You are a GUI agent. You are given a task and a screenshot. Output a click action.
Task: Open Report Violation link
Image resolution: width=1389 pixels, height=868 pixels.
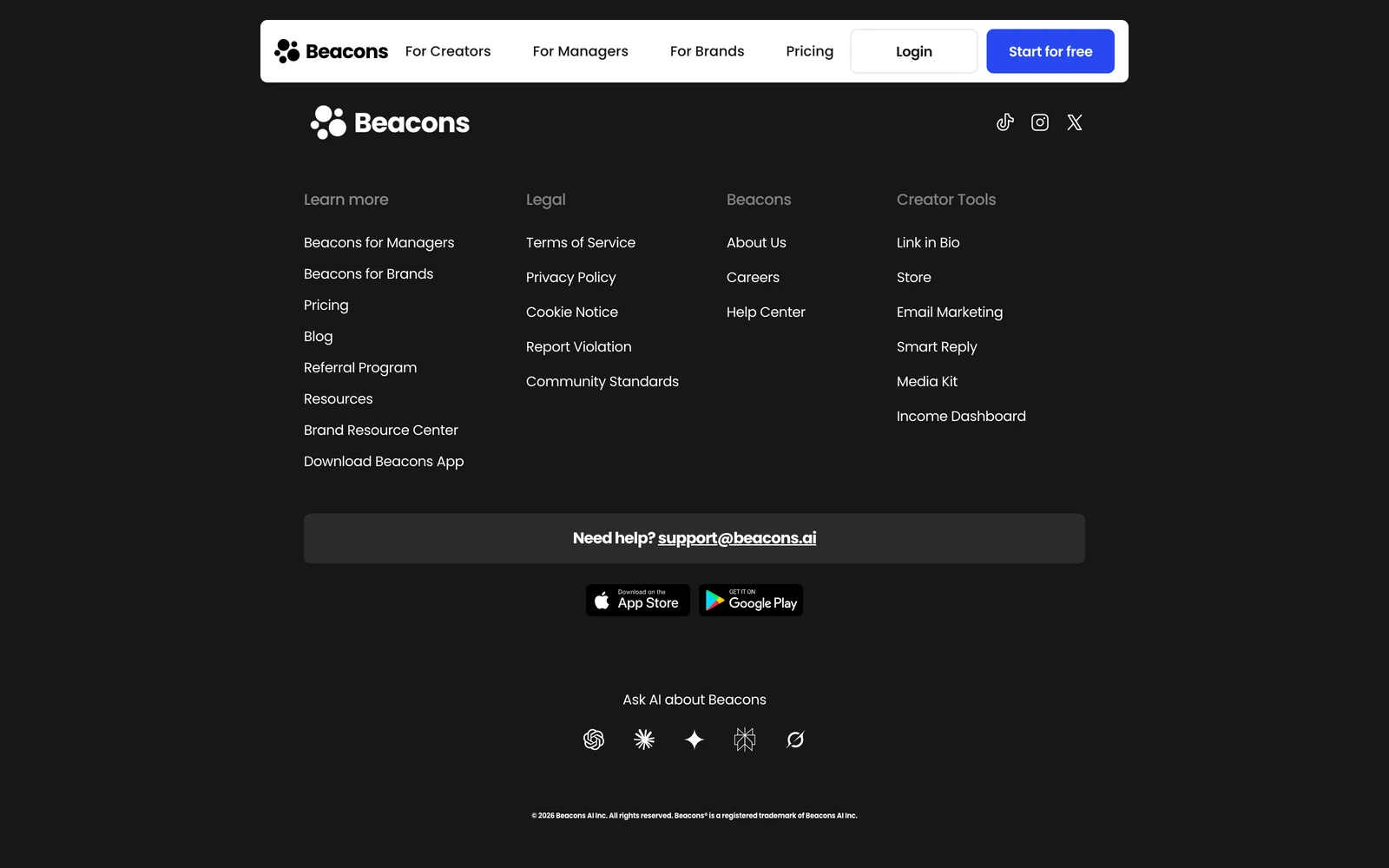point(579,346)
